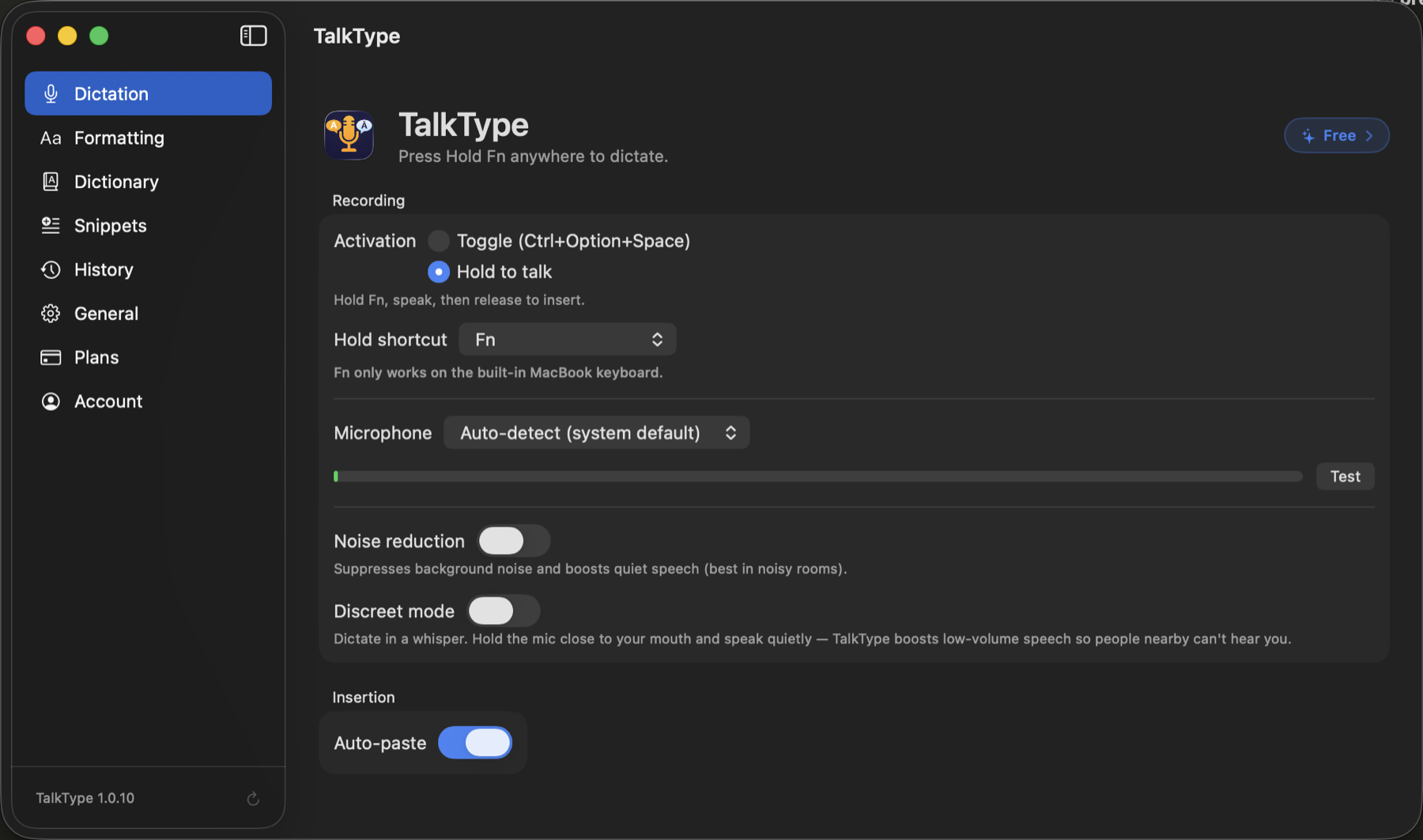Click the snippets list icon in sidebar

51,225
